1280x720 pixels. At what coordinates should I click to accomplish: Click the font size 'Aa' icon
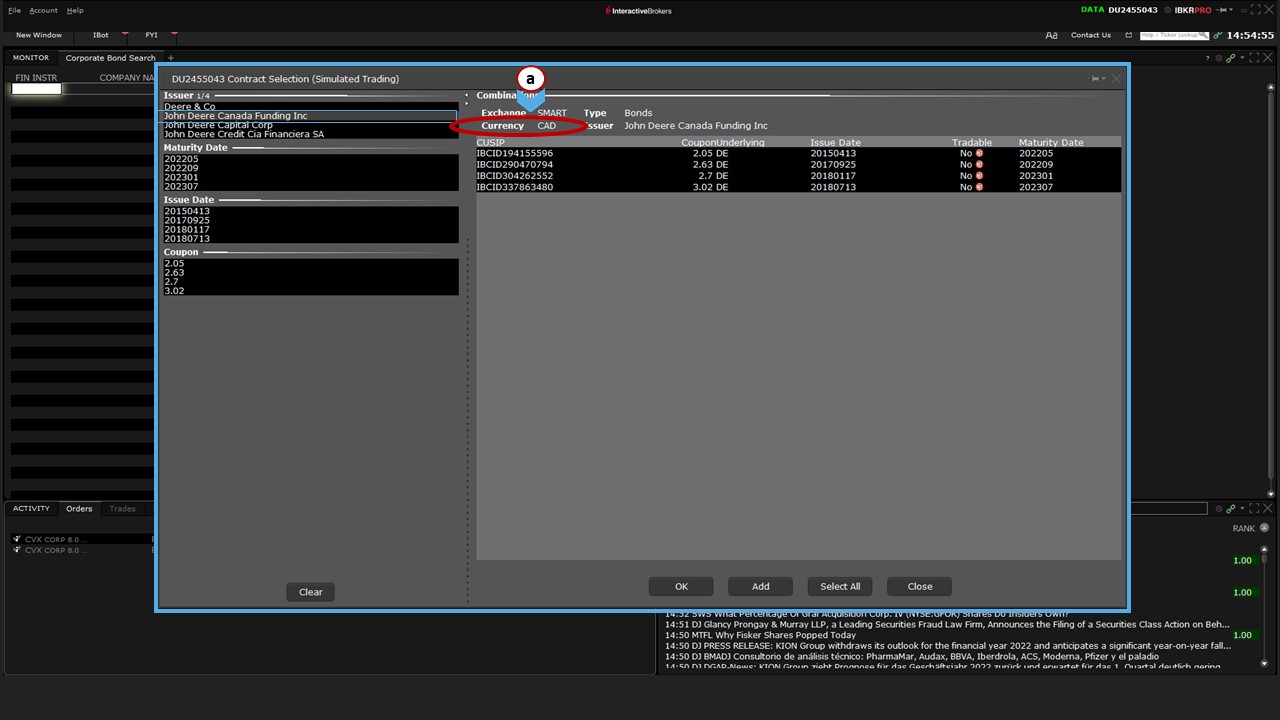point(1051,35)
